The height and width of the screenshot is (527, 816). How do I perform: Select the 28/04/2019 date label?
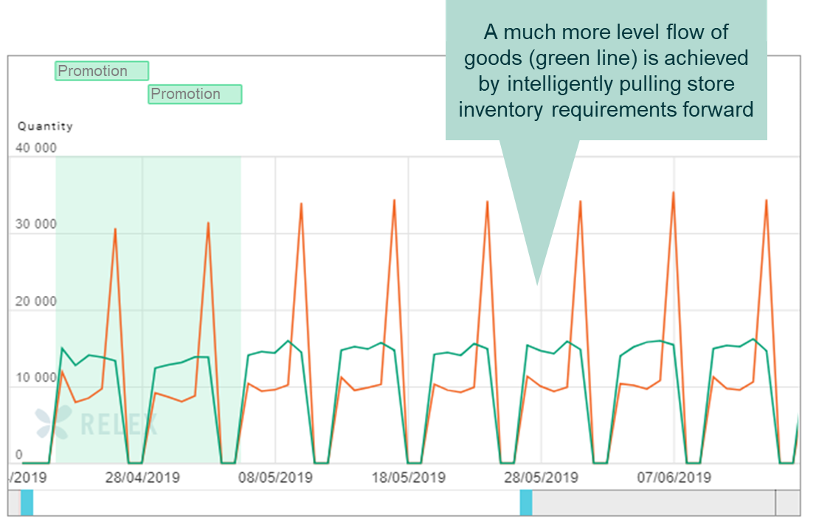(142, 478)
